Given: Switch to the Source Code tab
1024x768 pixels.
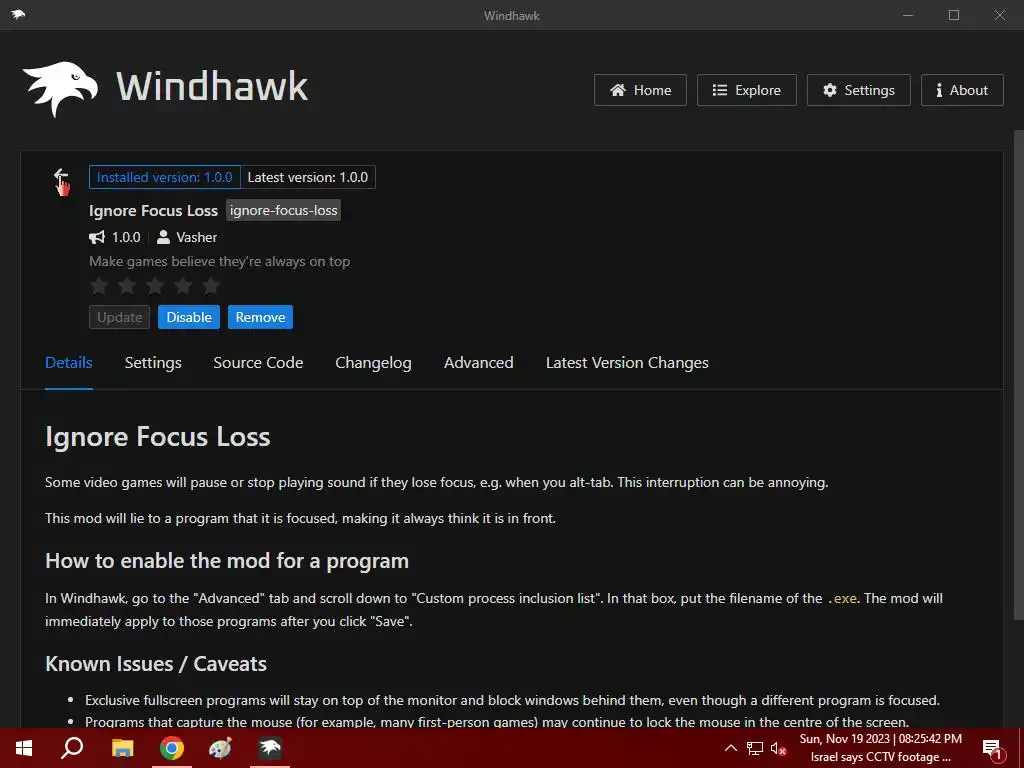Looking at the screenshot, I should click(258, 363).
